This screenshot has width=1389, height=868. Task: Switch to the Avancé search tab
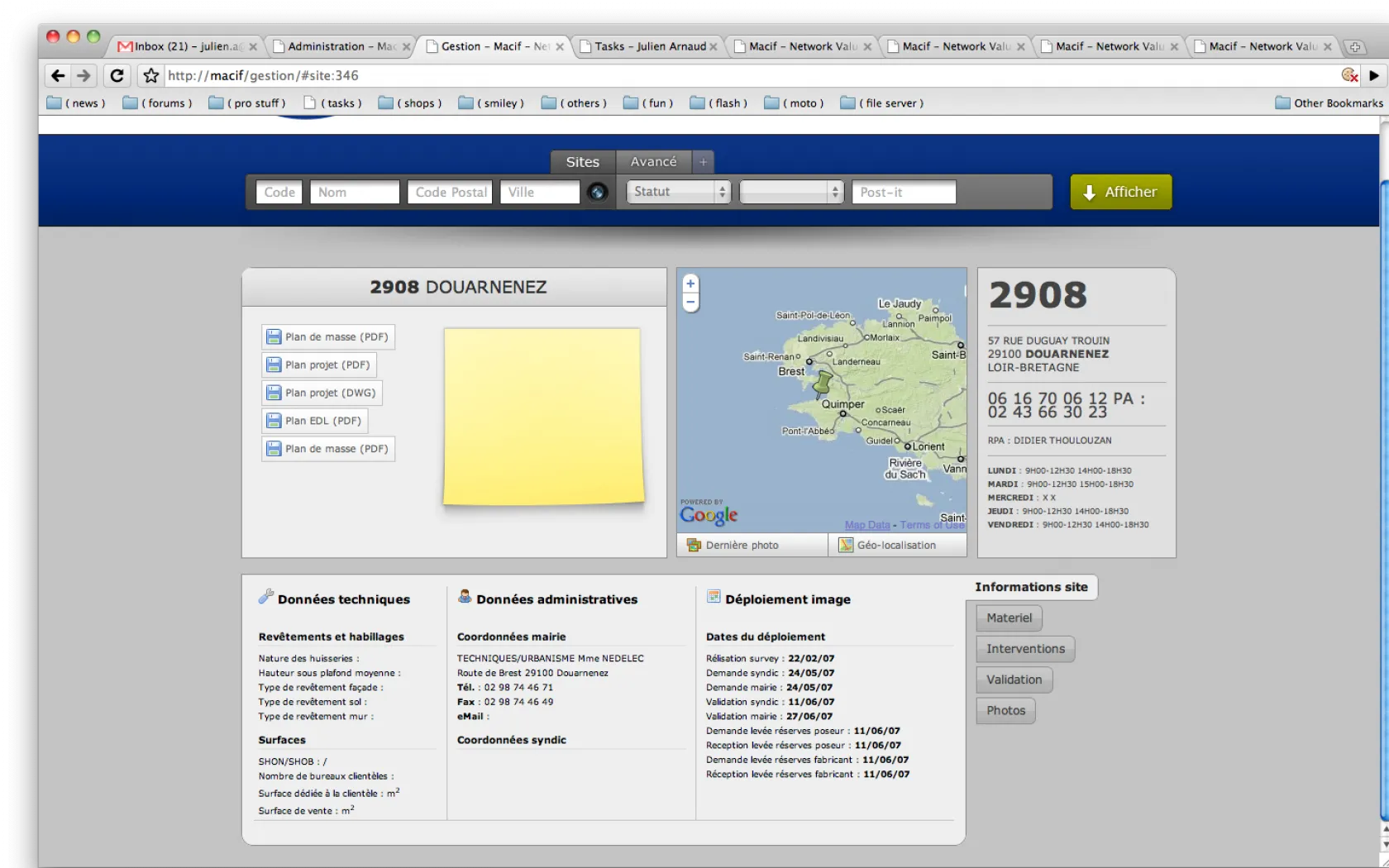[x=653, y=162]
